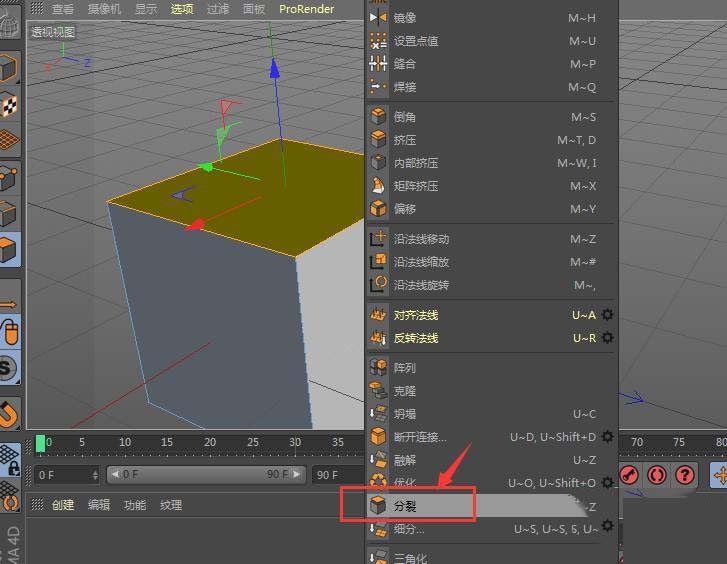Choose 镜像 (Mirror) from the context menu
The image size is (727, 564).
[491, 18]
